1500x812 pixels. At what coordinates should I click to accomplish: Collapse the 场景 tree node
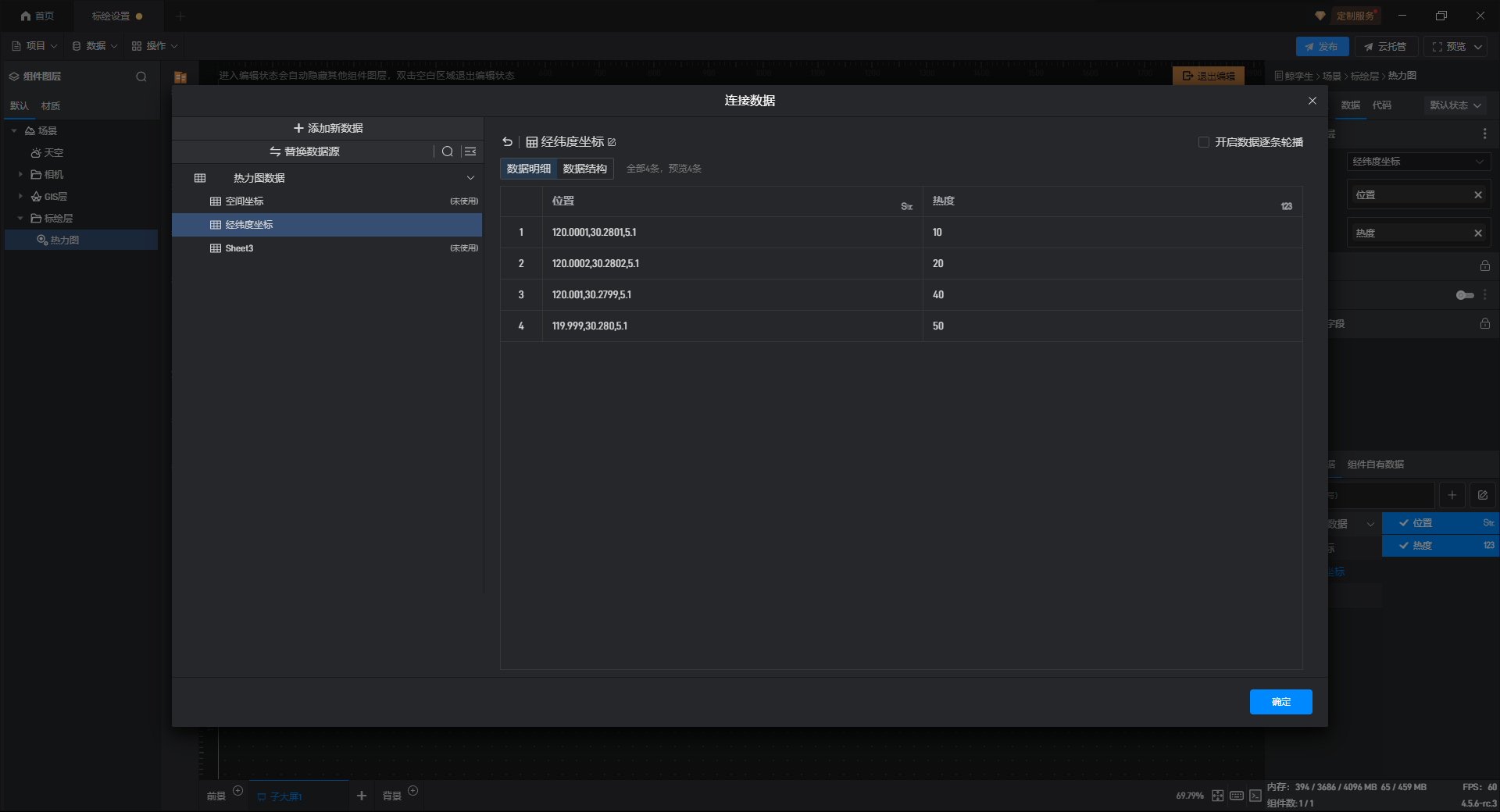tap(14, 131)
